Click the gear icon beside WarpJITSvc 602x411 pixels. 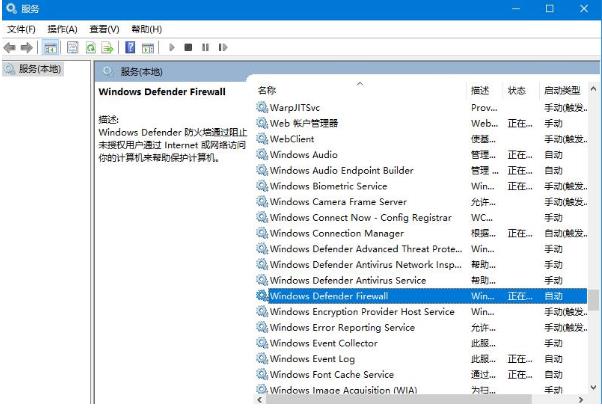(x=262, y=107)
